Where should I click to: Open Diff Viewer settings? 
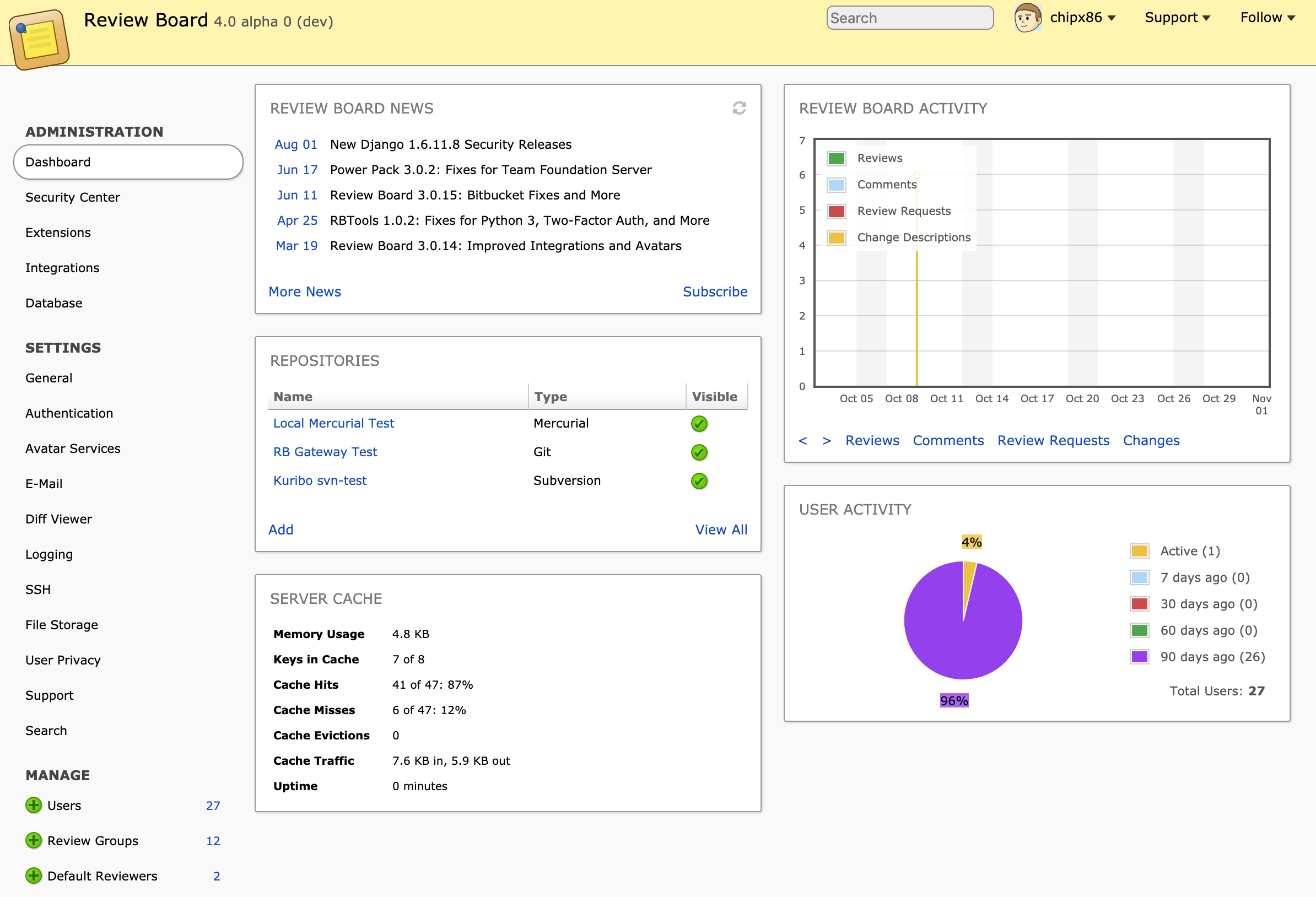coord(58,518)
